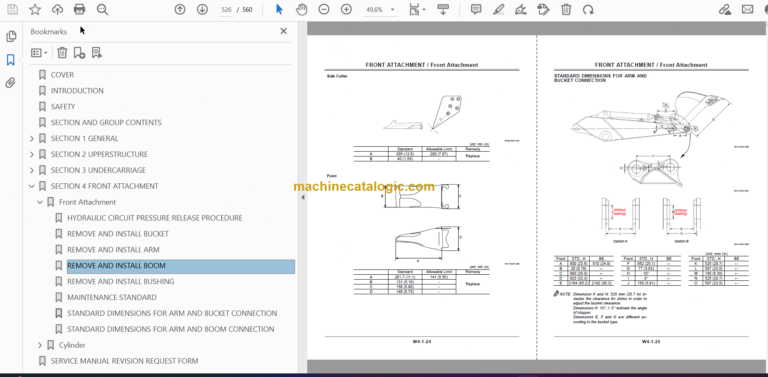Activate the hand pan tool
This screenshot has height=377, width=768.
tap(302, 9)
